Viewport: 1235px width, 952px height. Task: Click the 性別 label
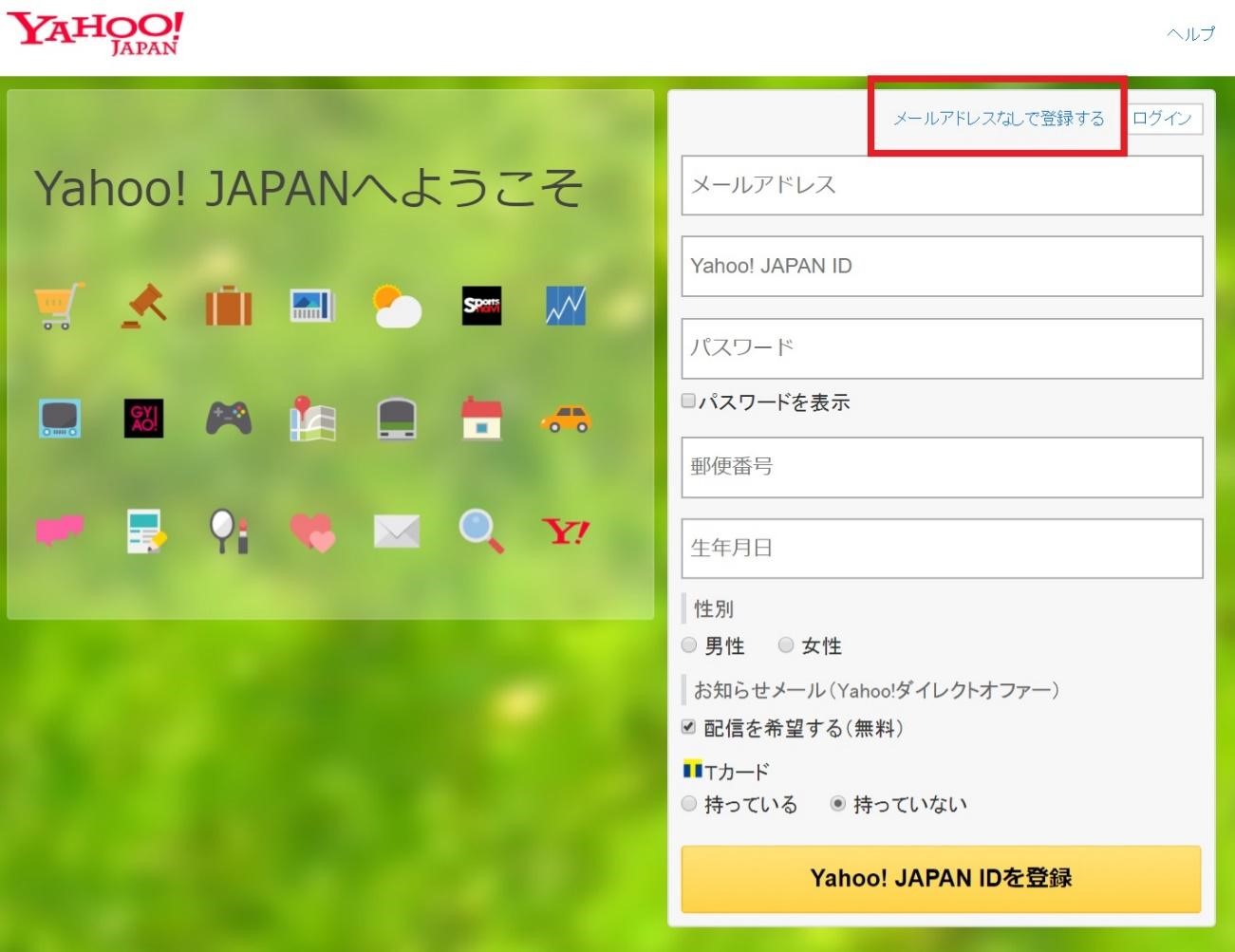point(713,608)
